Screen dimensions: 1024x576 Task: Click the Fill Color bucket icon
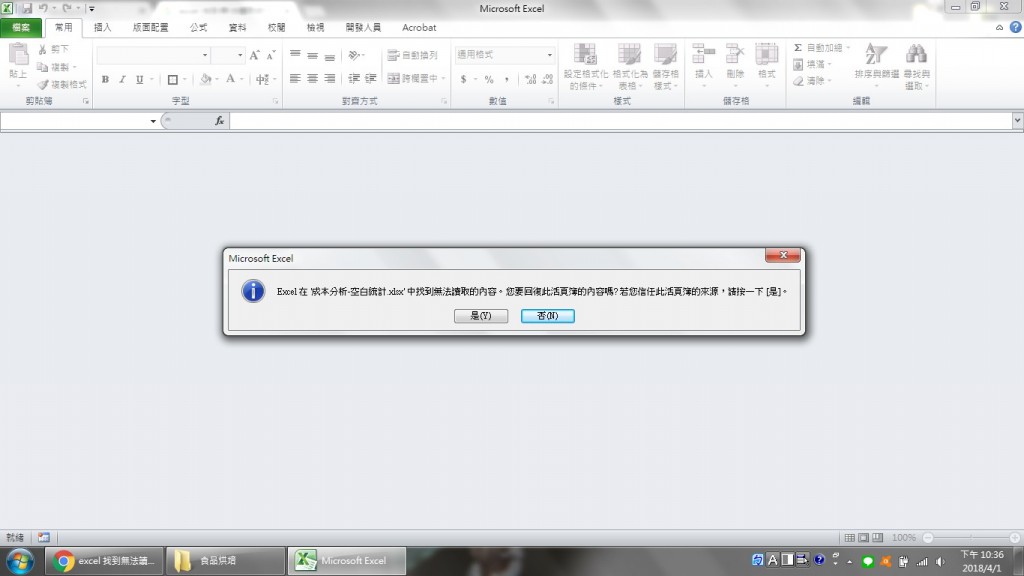pyautogui.click(x=205, y=79)
